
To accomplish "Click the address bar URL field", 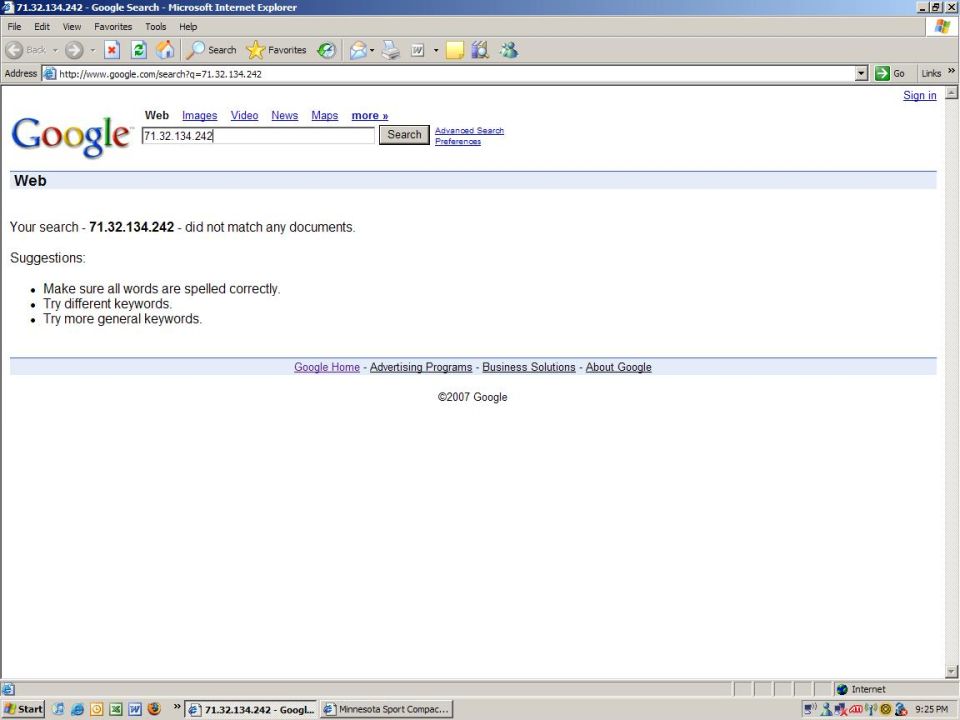I will 448,73.
